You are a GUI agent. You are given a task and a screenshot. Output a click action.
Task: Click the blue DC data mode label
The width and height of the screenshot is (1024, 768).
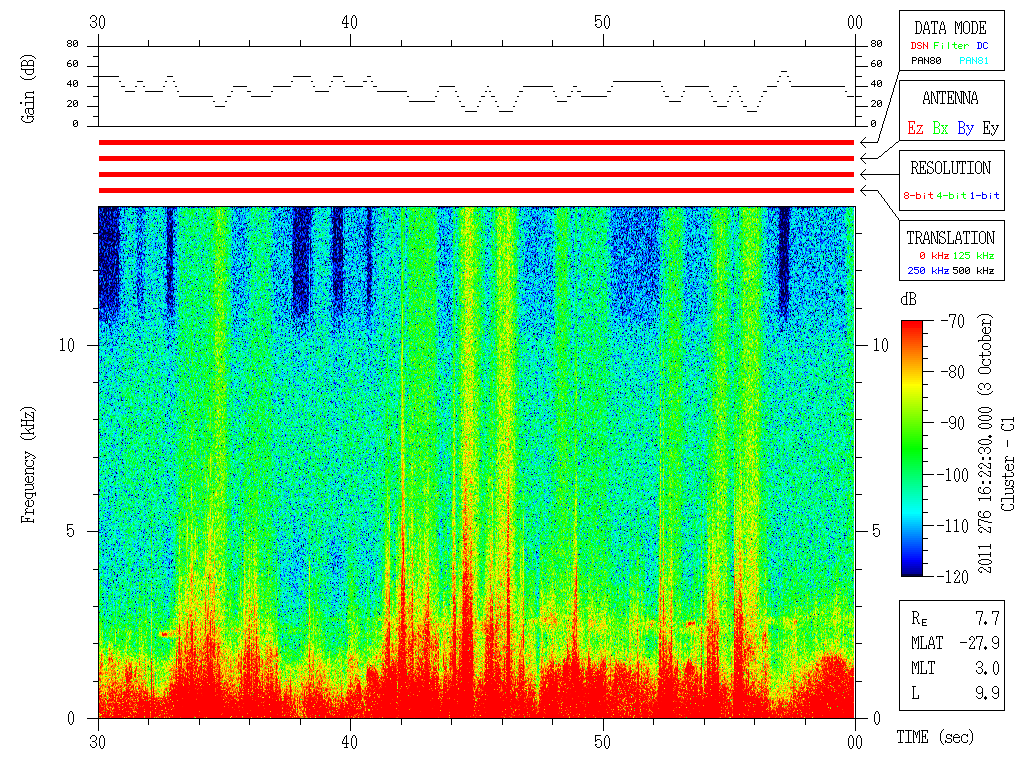(982, 46)
